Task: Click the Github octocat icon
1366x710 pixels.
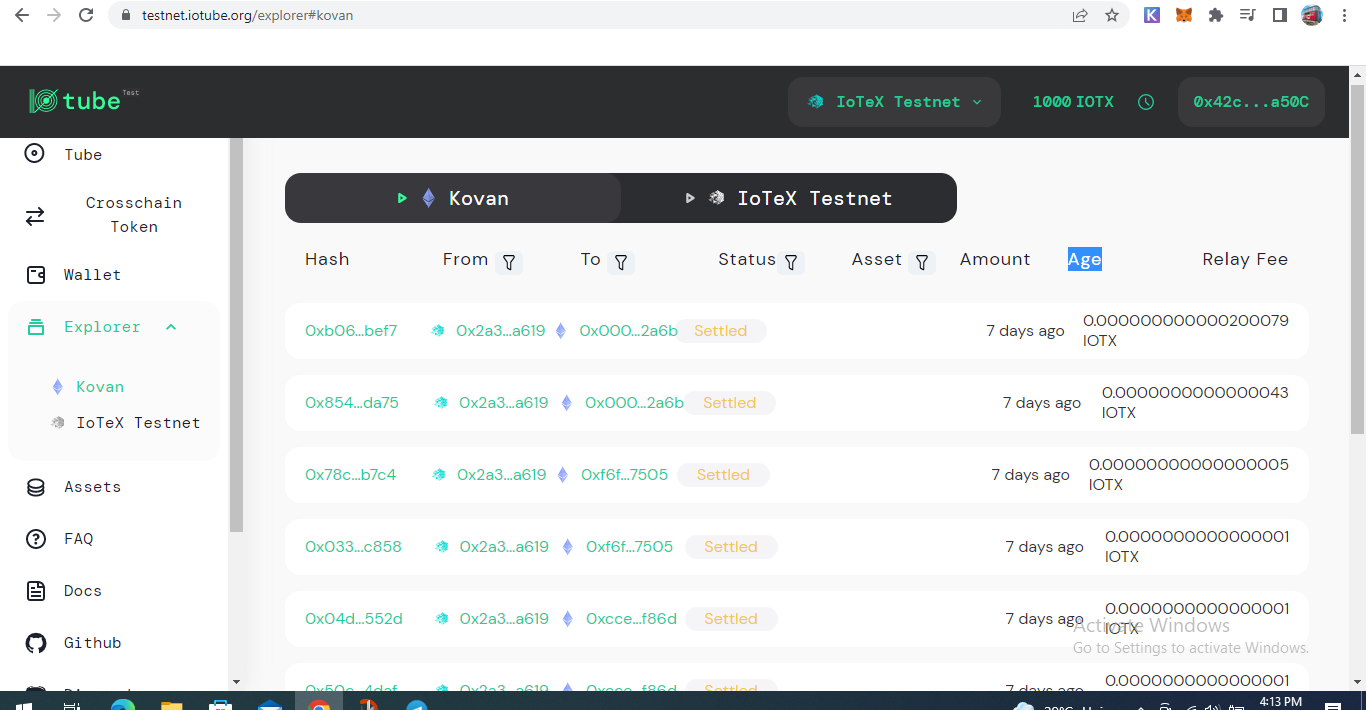Action: (x=36, y=643)
